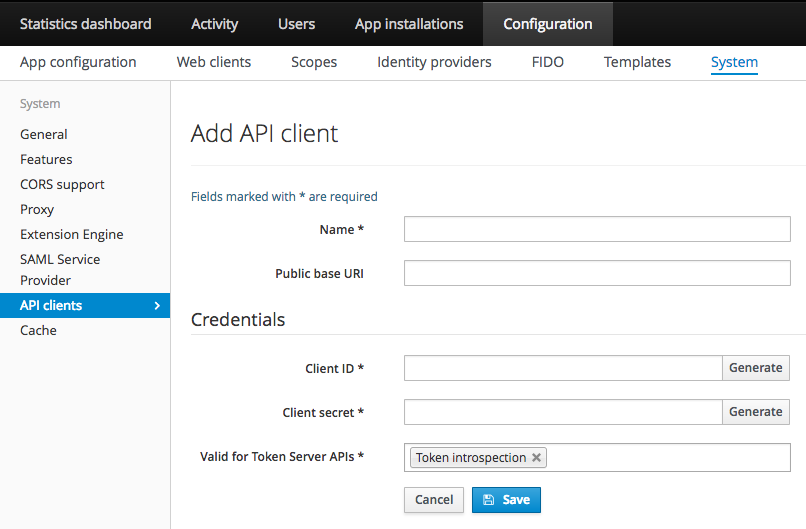This screenshot has height=529, width=806.
Task: Go to the Scopes sub-tab
Action: click(314, 62)
